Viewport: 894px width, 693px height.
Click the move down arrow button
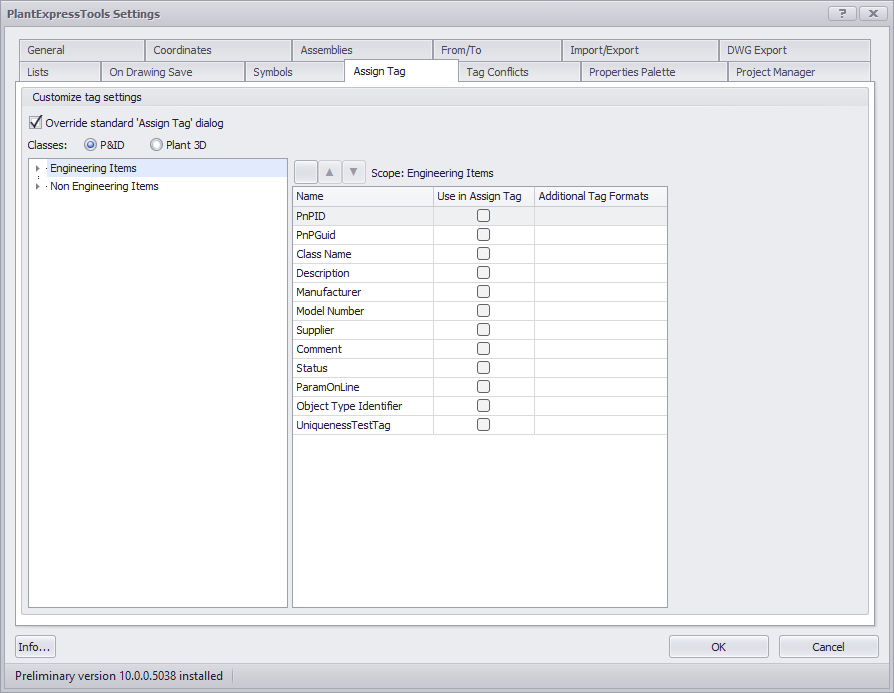pos(353,172)
